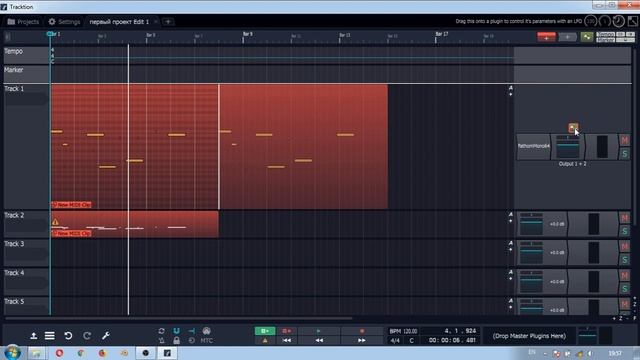Click the BPM 120.00 tempo field
The height and width of the screenshot is (360, 640).
pyautogui.click(x=403, y=331)
